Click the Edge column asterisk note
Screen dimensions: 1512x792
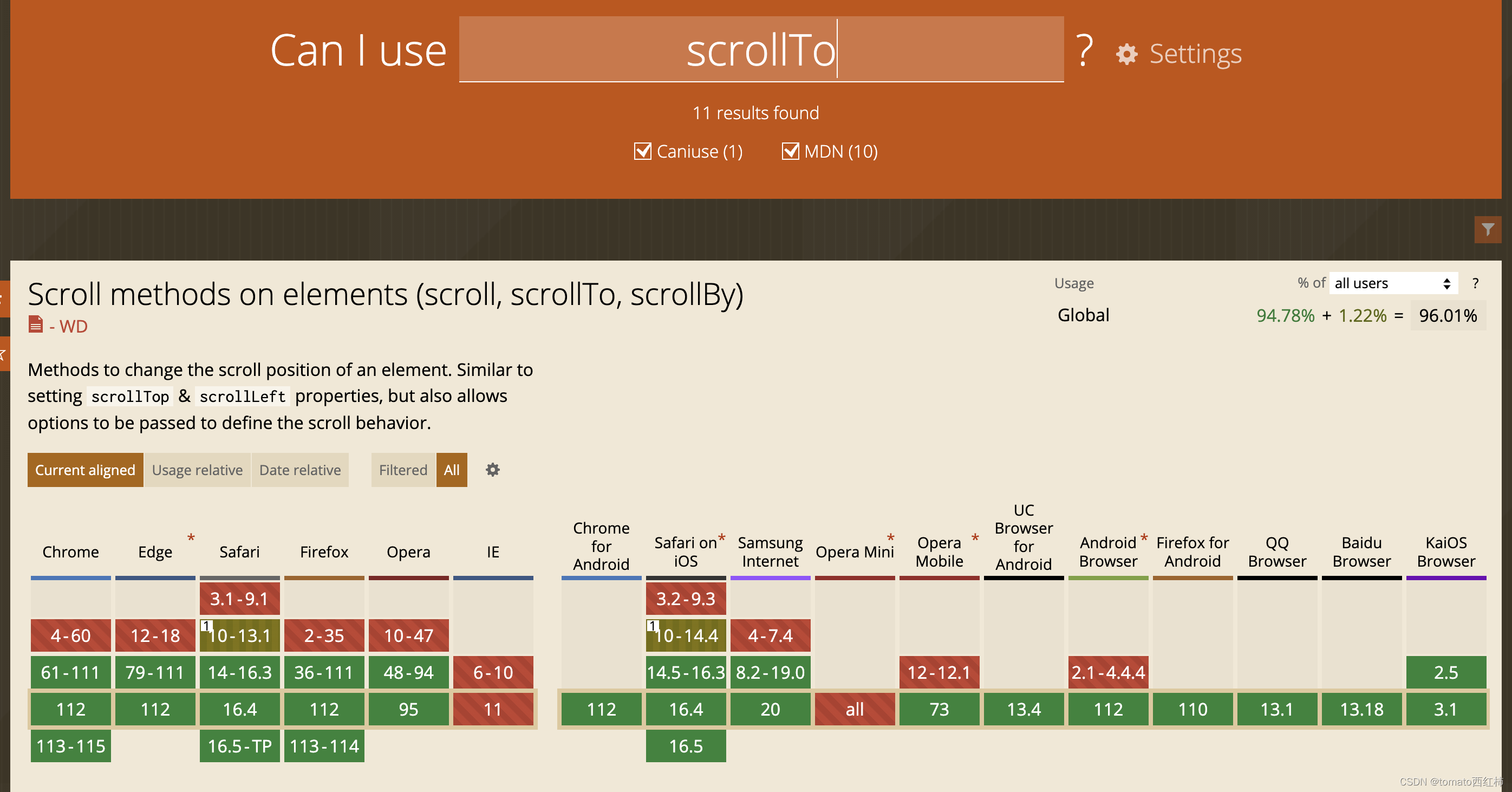pos(191,537)
